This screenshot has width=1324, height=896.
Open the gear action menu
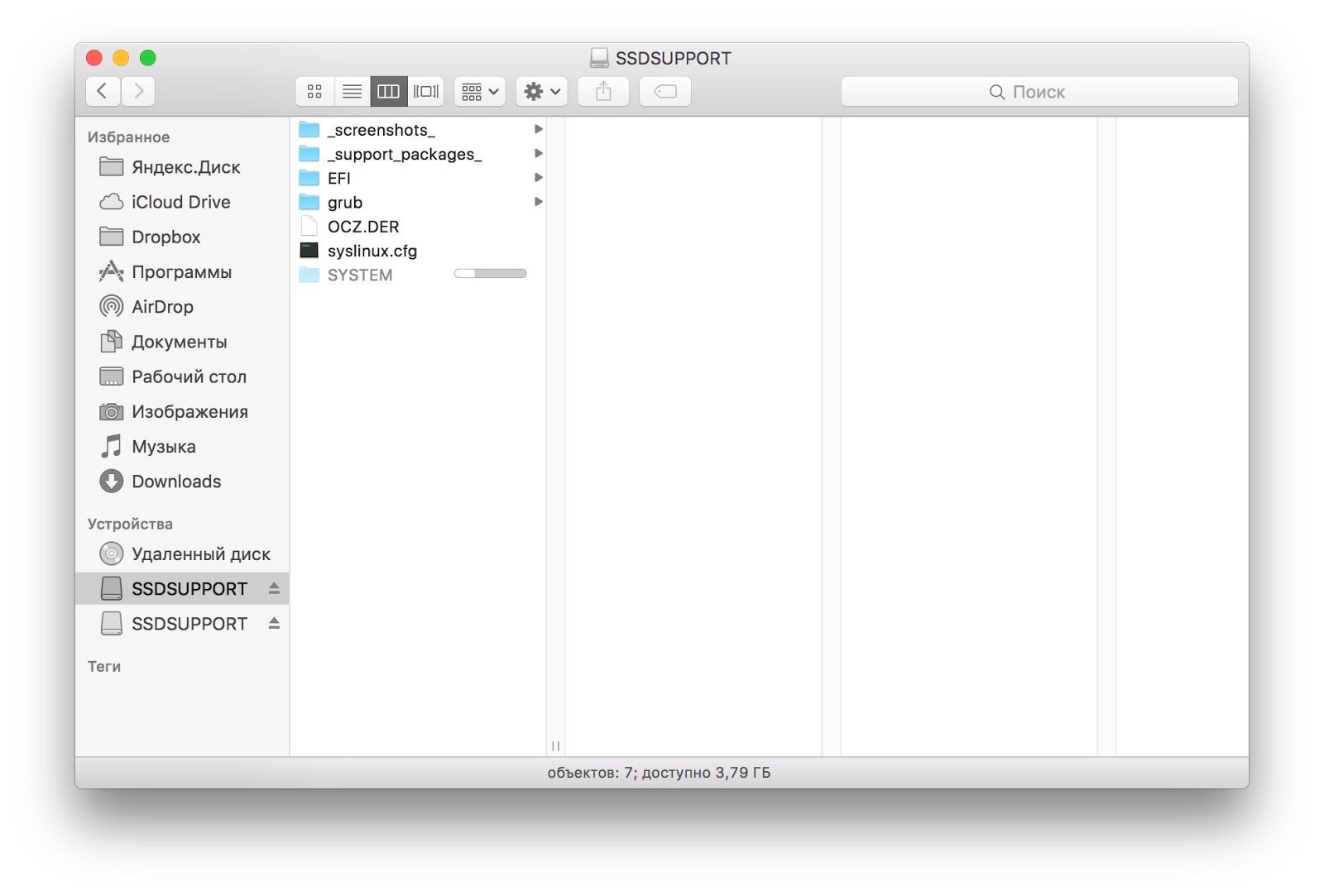click(x=542, y=91)
